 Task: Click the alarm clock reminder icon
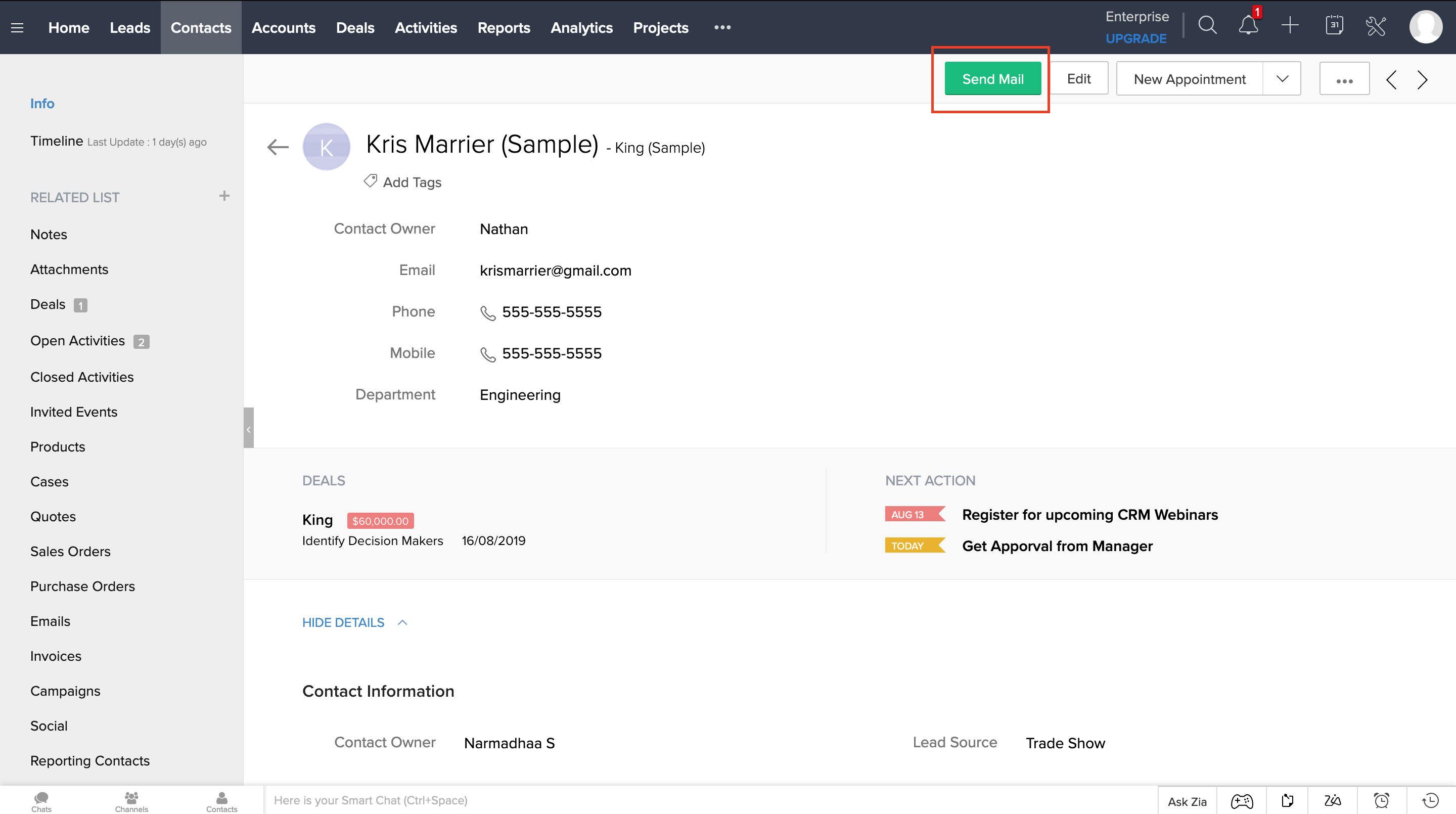point(1381,800)
